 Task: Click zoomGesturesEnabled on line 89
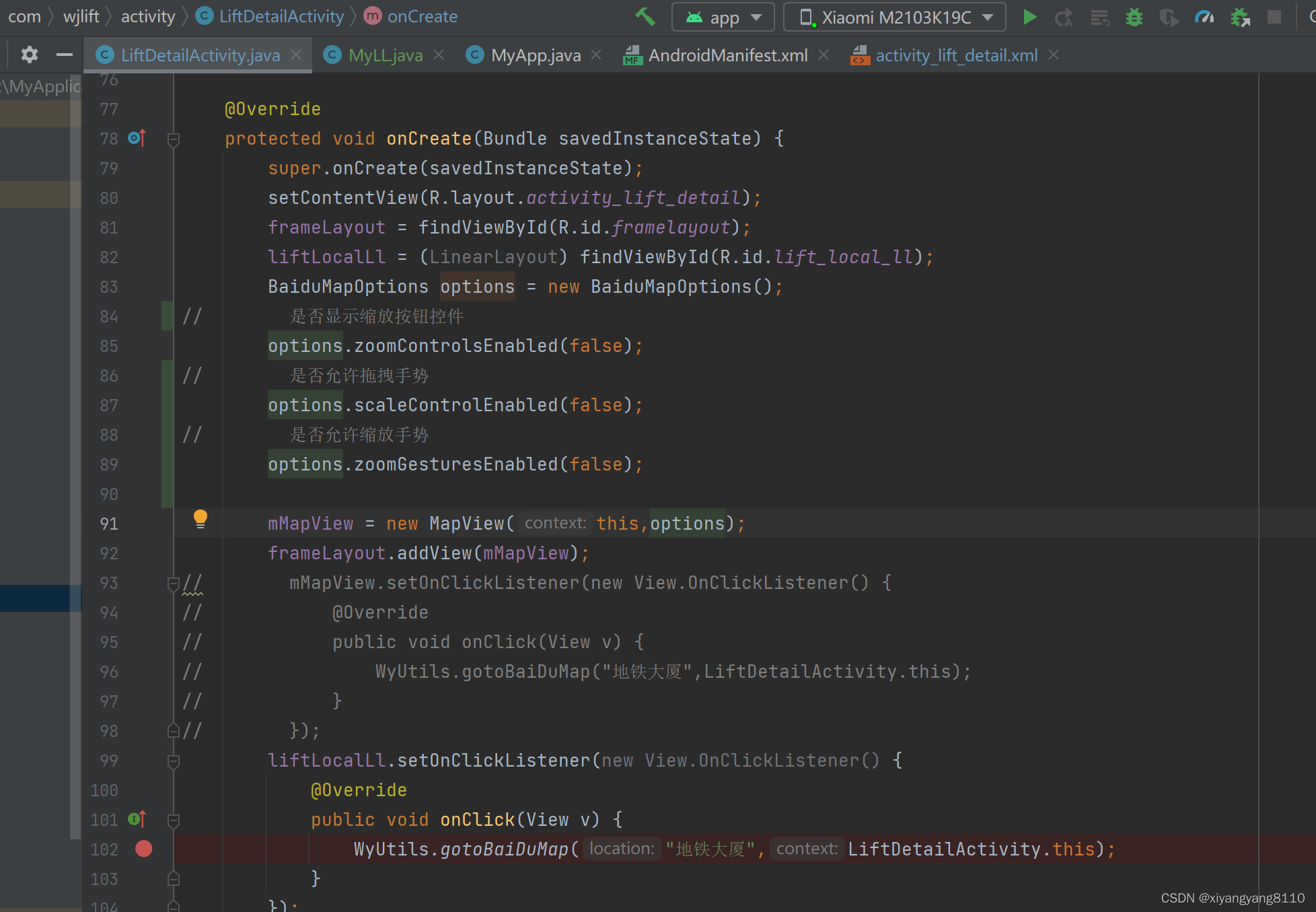coord(455,464)
